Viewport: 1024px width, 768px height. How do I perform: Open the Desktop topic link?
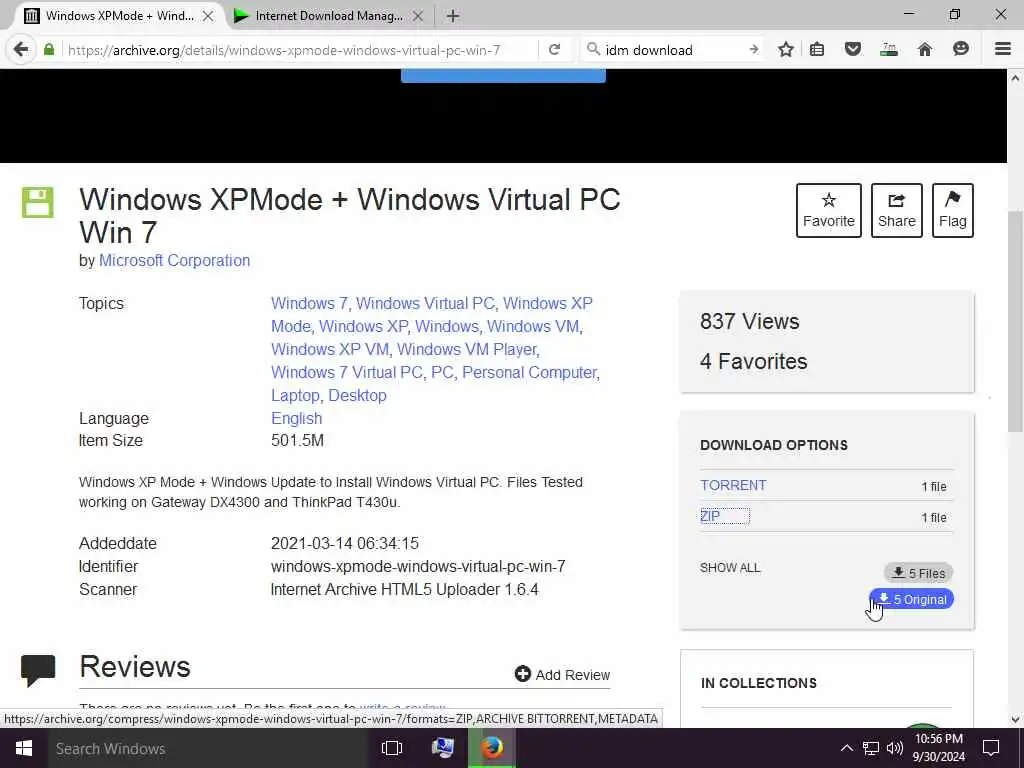point(357,395)
